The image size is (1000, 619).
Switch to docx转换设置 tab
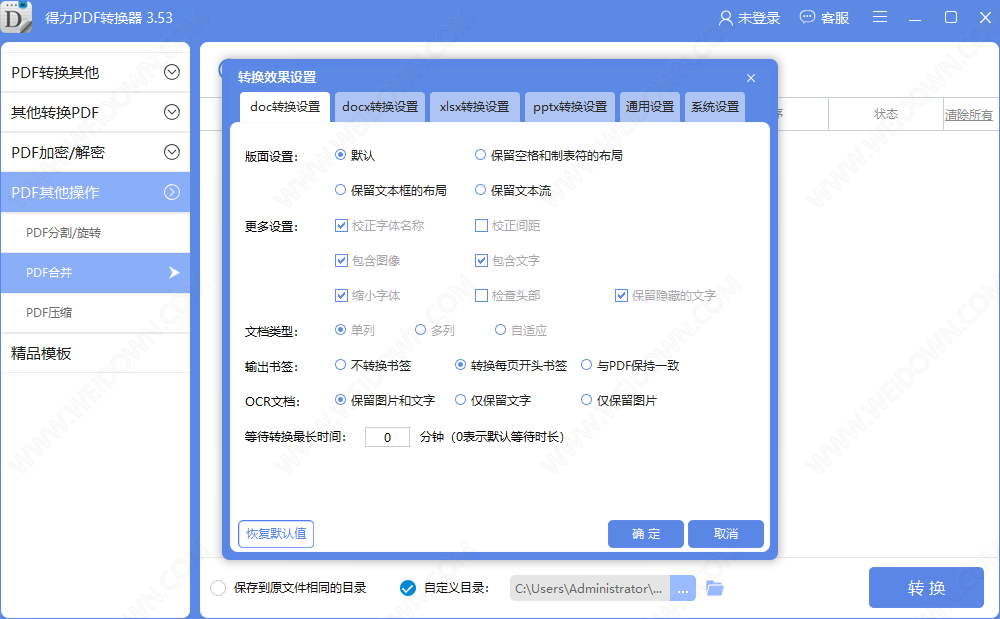(x=379, y=107)
